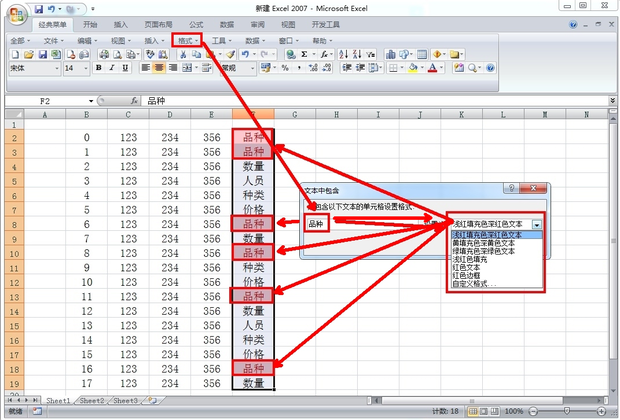Click the help question mark in dialog
The image size is (620, 420).
coord(510,188)
